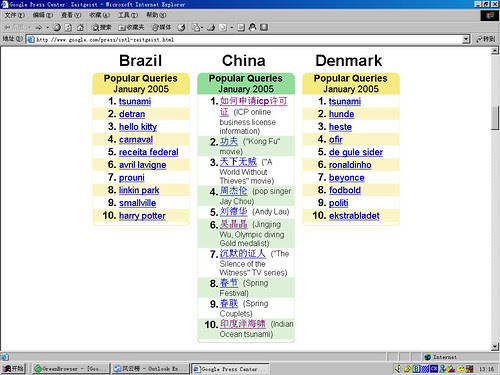Open the 'ronaldinho' link
The width and height of the screenshot is (500, 375).
click(350, 165)
